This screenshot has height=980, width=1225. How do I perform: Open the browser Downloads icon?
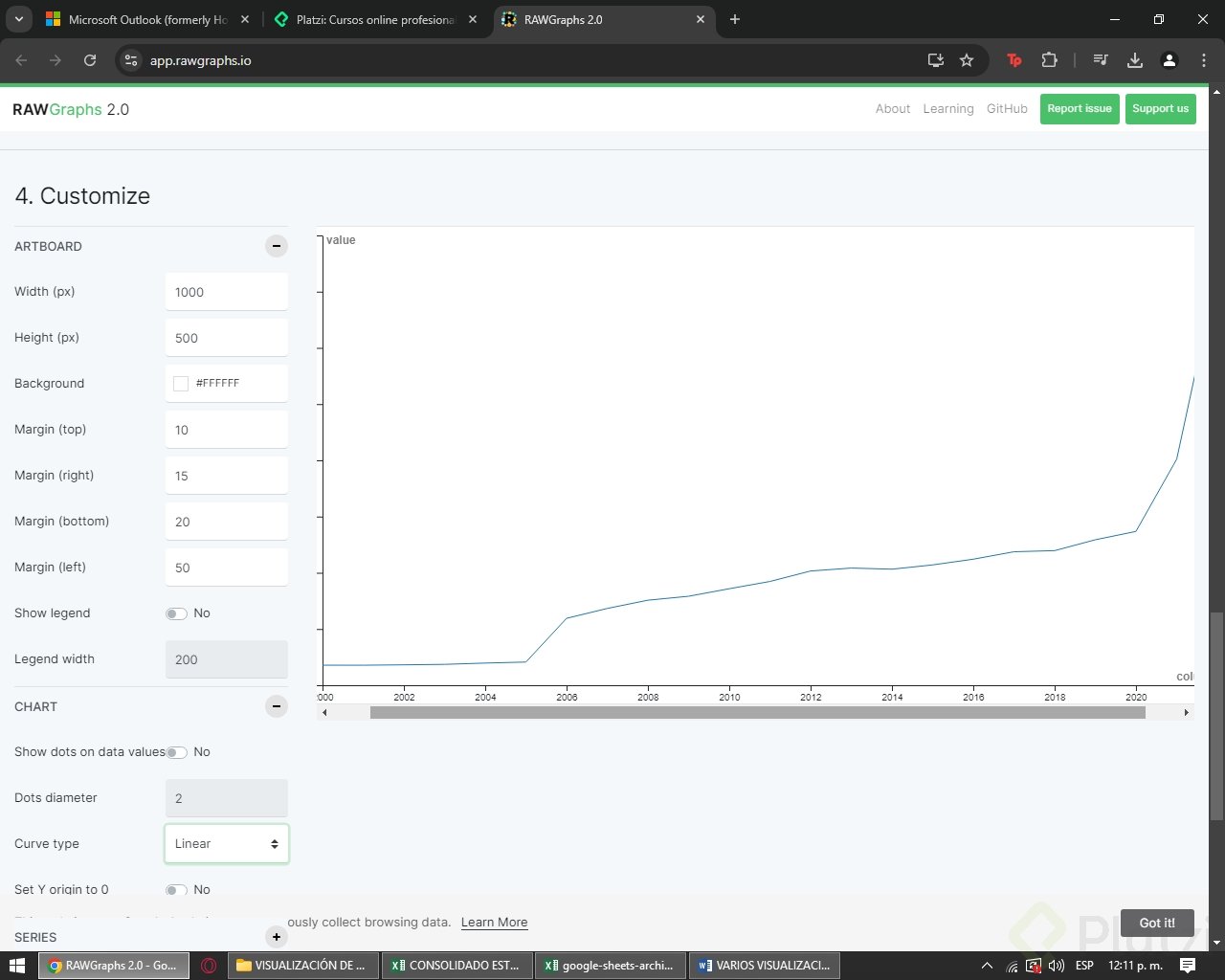[x=1135, y=60]
